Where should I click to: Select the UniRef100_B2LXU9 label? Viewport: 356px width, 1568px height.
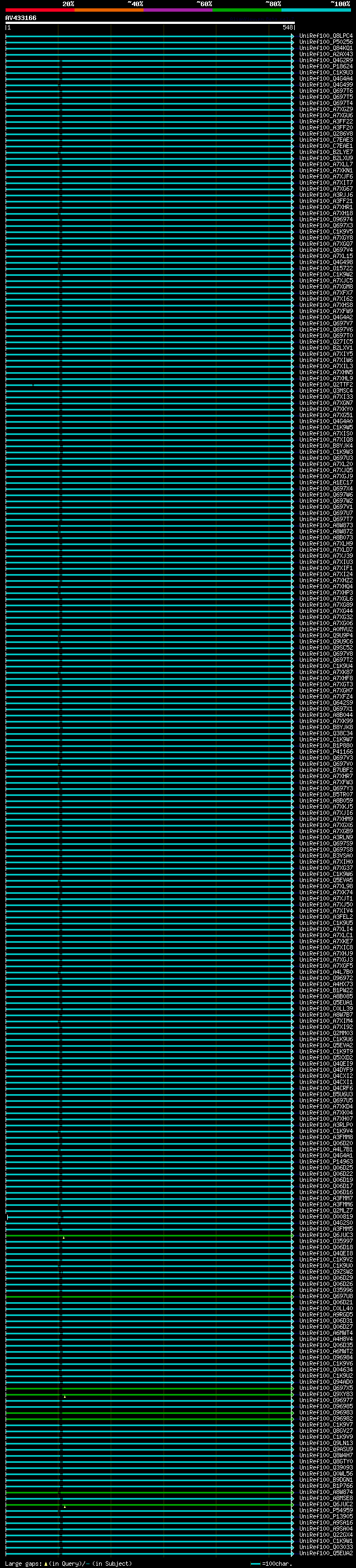click(x=325, y=159)
